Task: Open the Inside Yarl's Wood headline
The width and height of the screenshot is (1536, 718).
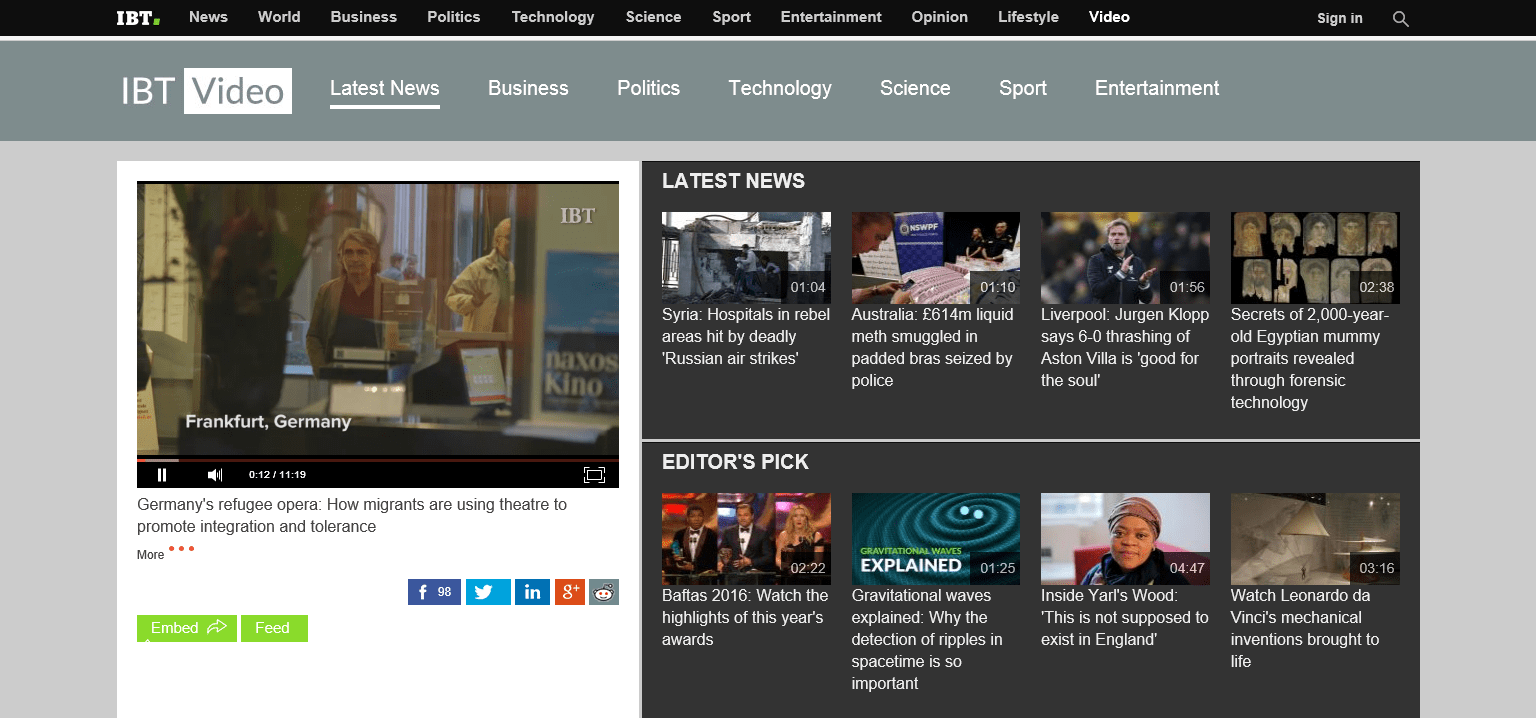Action: [1125, 618]
